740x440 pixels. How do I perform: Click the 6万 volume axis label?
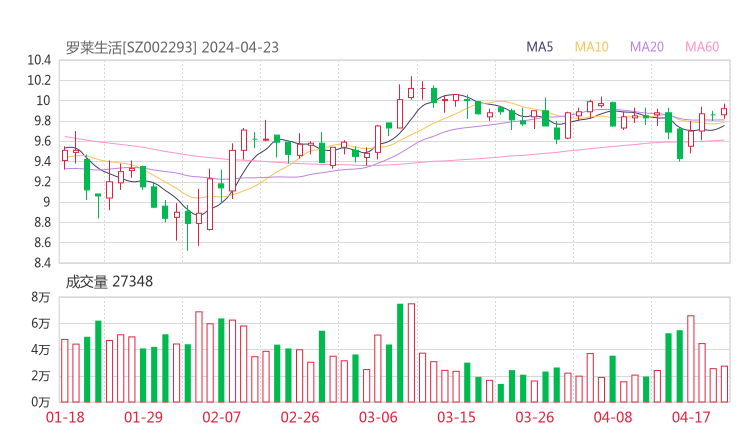tap(41, 323)
